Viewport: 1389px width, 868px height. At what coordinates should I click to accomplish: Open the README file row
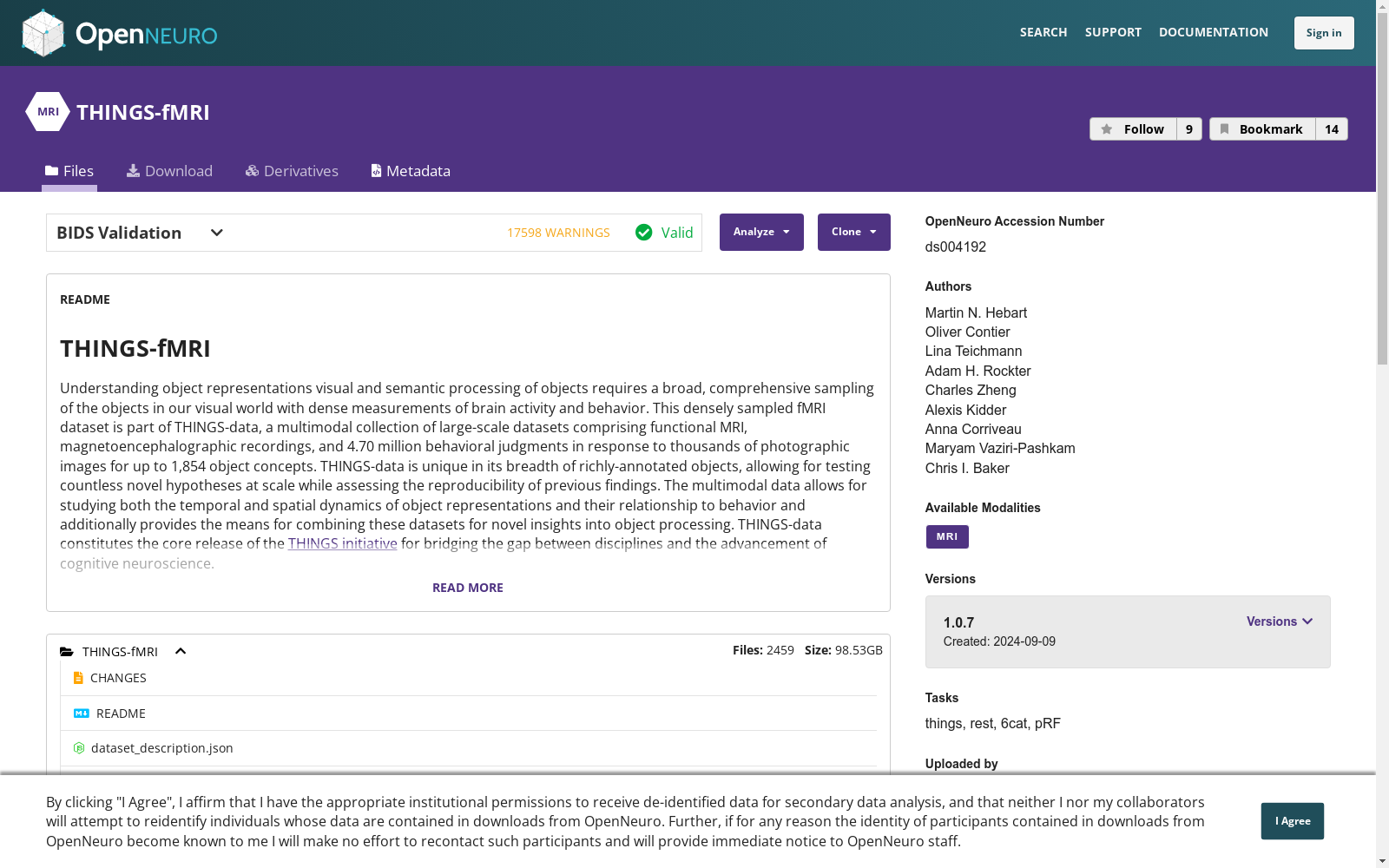click(469, 713)
